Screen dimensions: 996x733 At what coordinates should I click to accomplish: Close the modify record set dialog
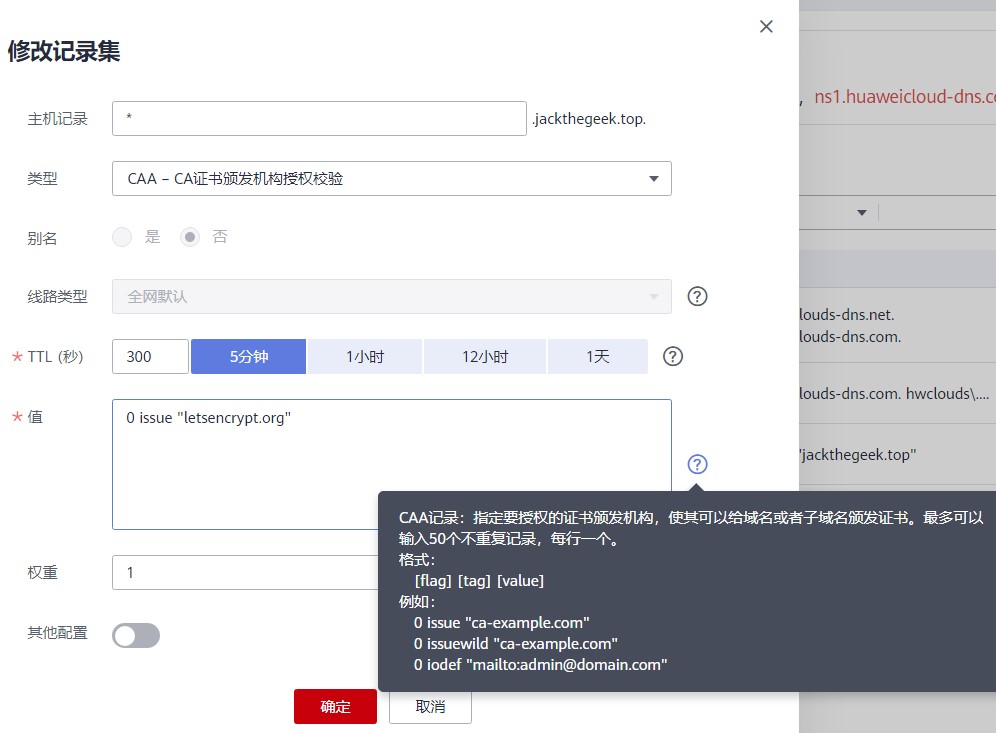766,27
